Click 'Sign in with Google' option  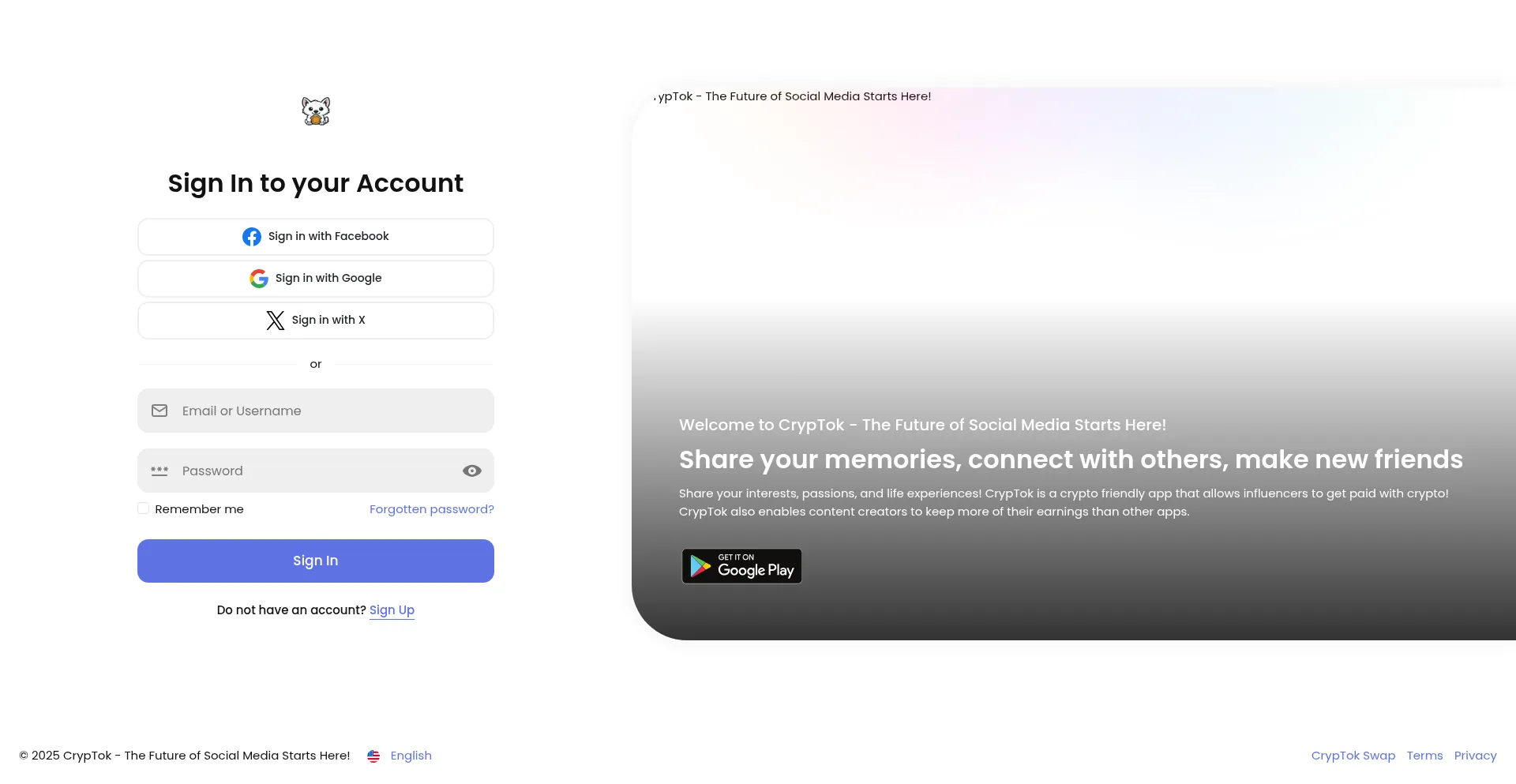(x=315, y=278)
